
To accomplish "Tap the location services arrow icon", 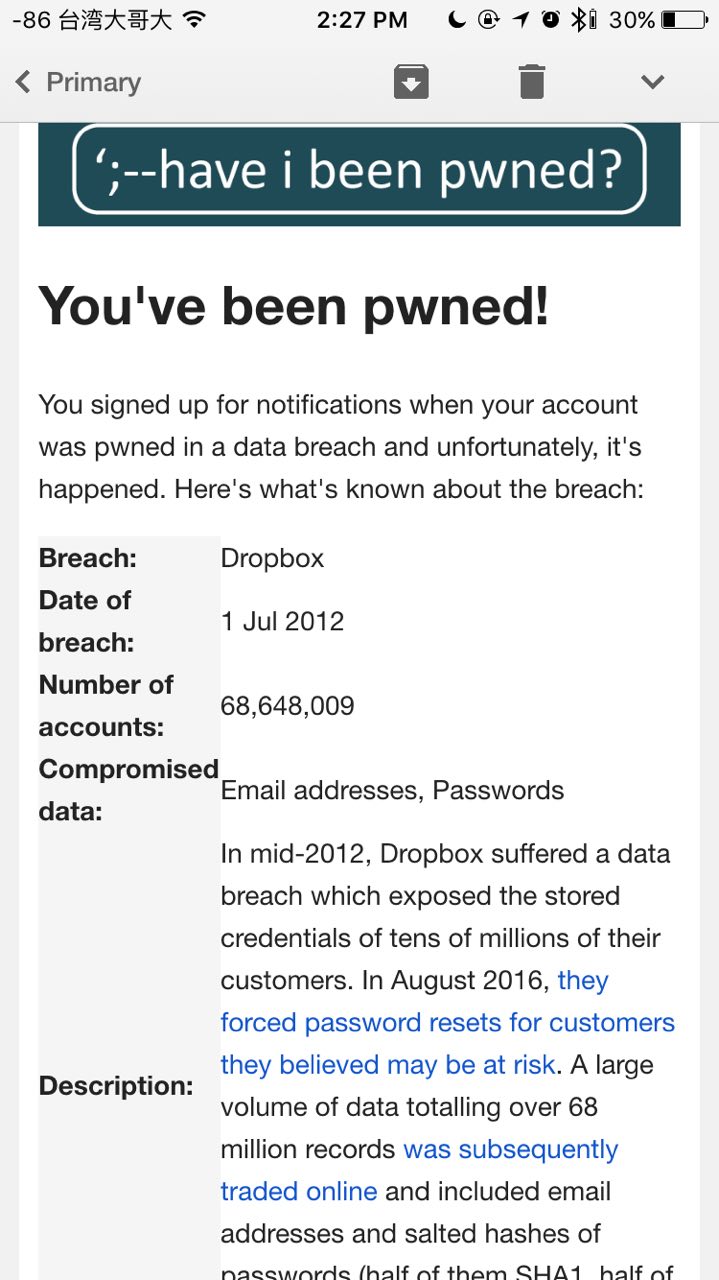I will click(521, 19).
